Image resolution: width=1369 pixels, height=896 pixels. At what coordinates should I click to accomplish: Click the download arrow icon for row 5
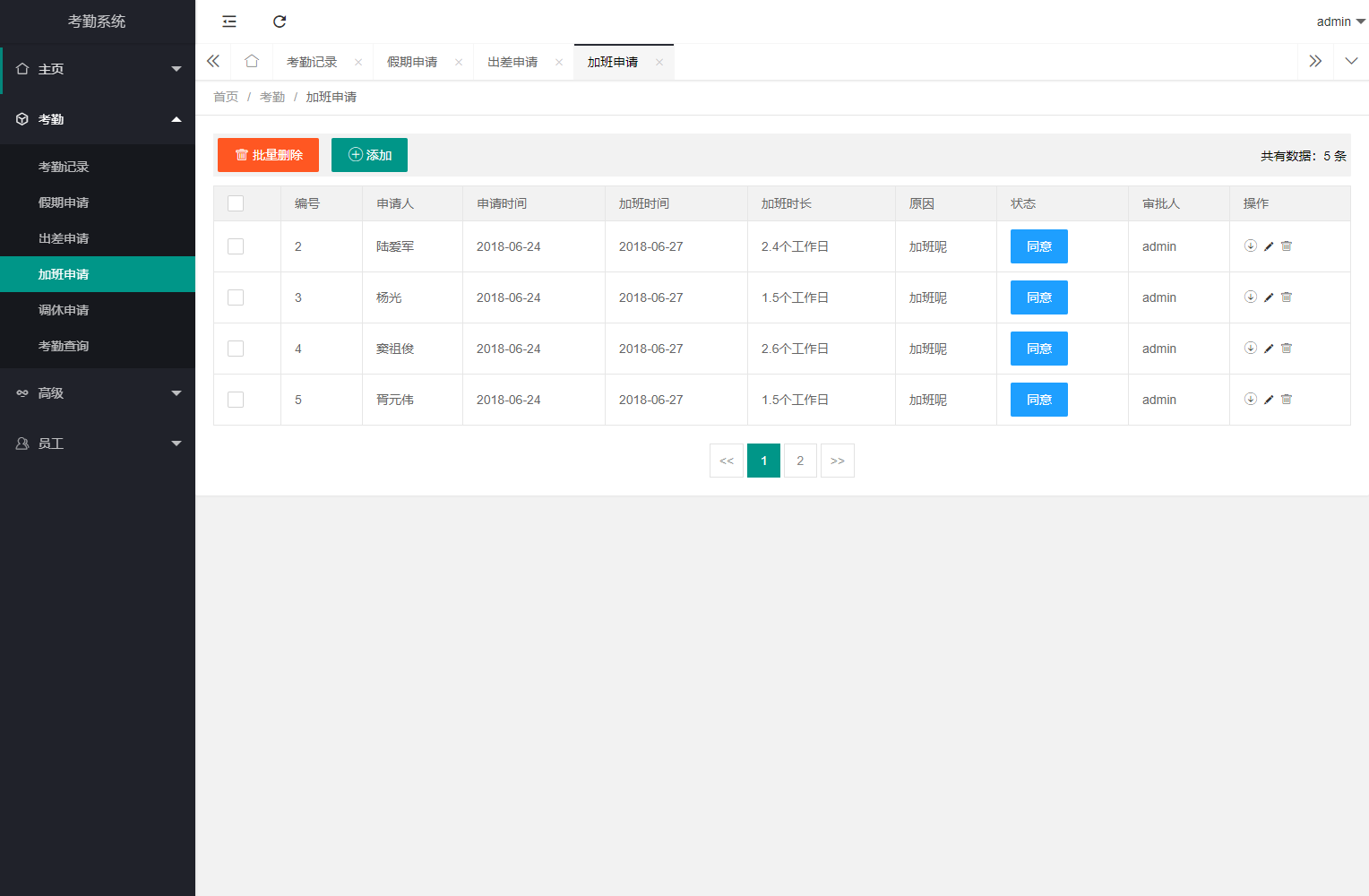[1251, 400]
